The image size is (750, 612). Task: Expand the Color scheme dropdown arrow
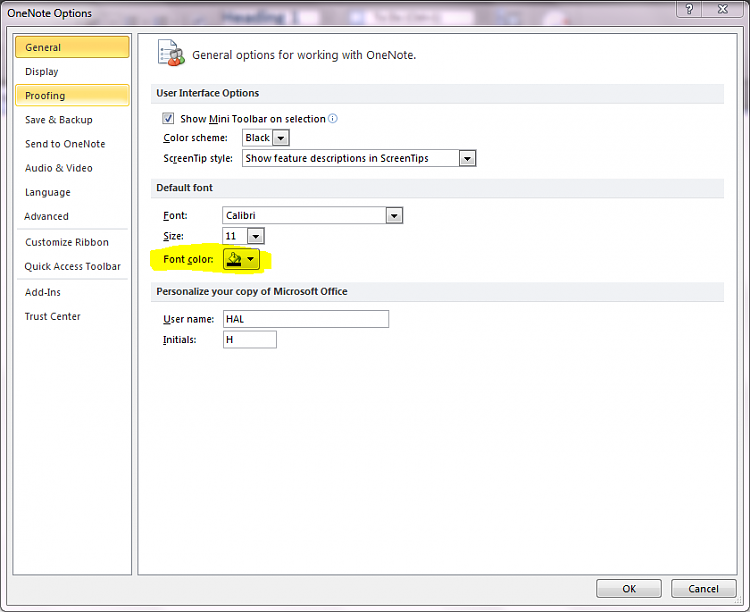(x=281, y=138)
